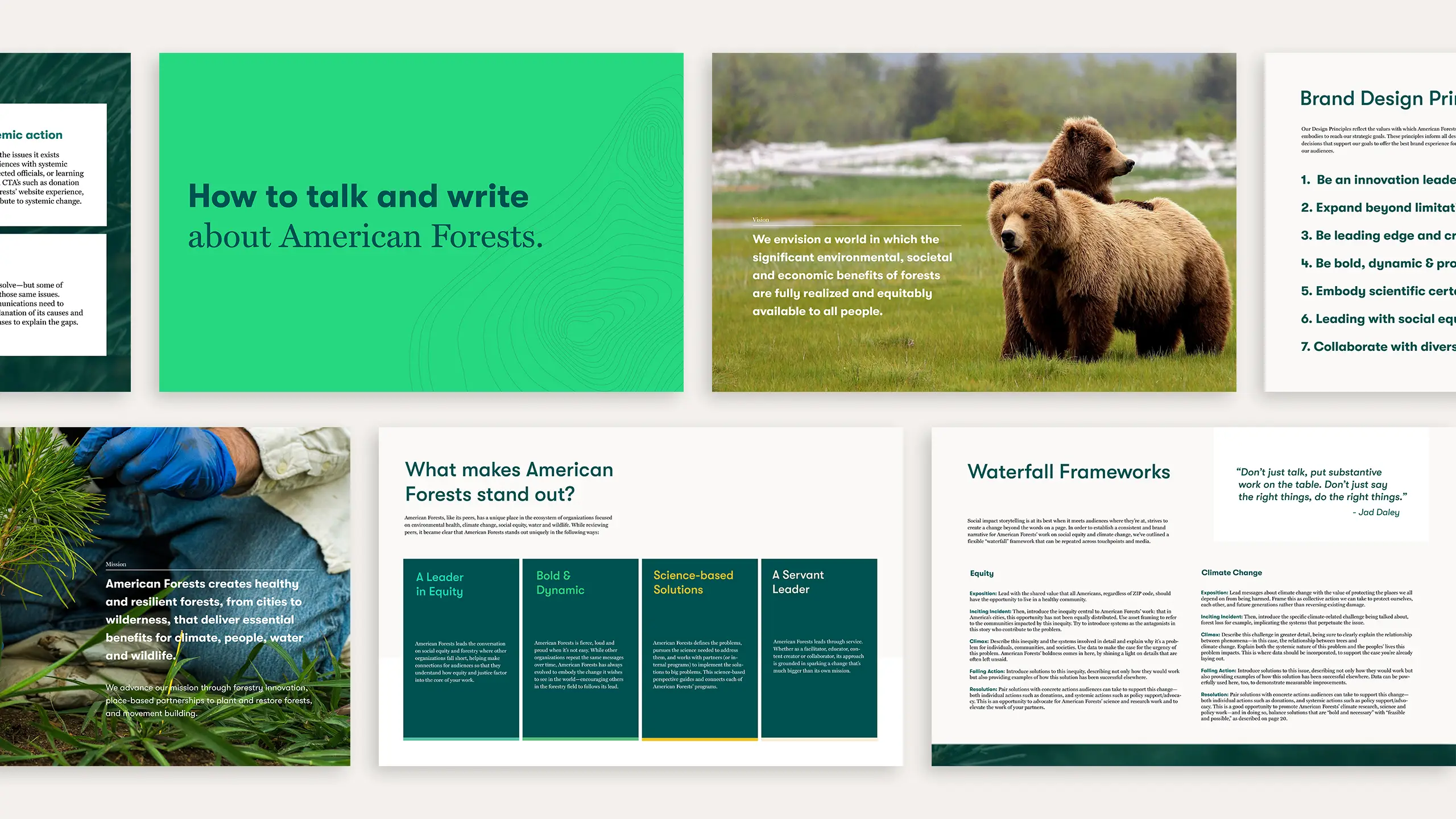The height and width of the screenshot is (819, 1456).
Task: Click the 'about American Forests.' serif line
Action: [x=366, y=237]
